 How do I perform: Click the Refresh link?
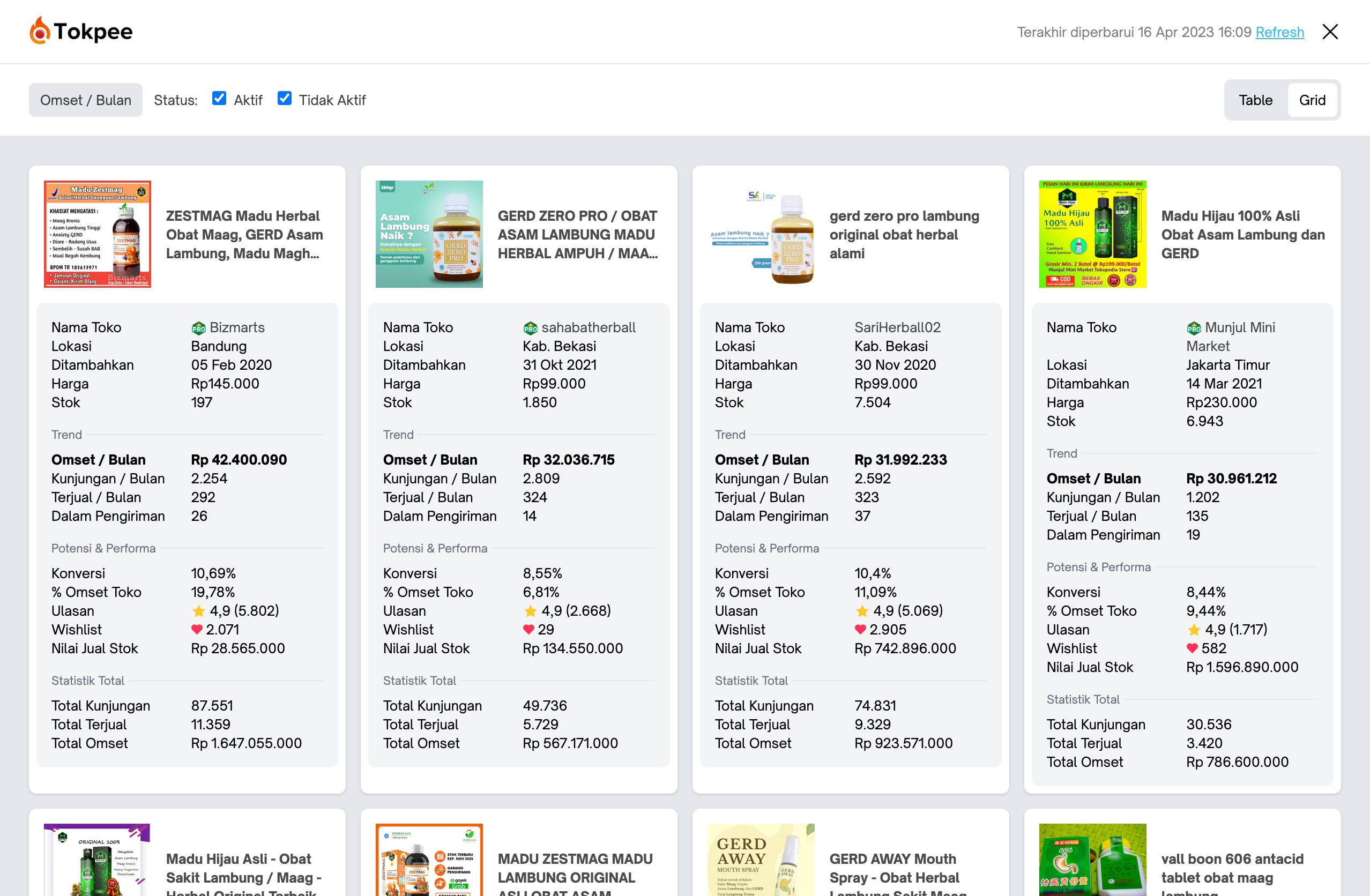(x=1279, y=32)
